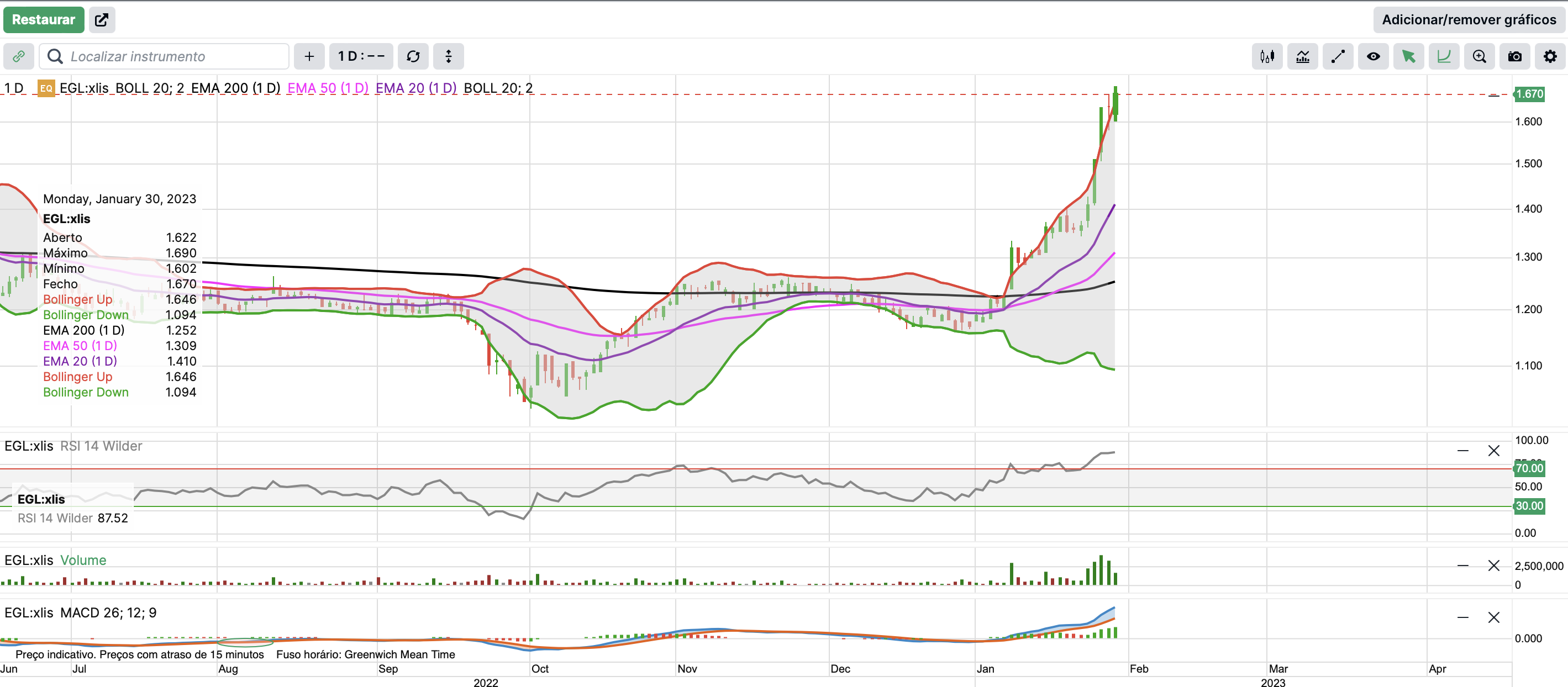Viewport: 1568px width, 687px height.
Task: Open chart in external window
Action: tap(102, 19)
